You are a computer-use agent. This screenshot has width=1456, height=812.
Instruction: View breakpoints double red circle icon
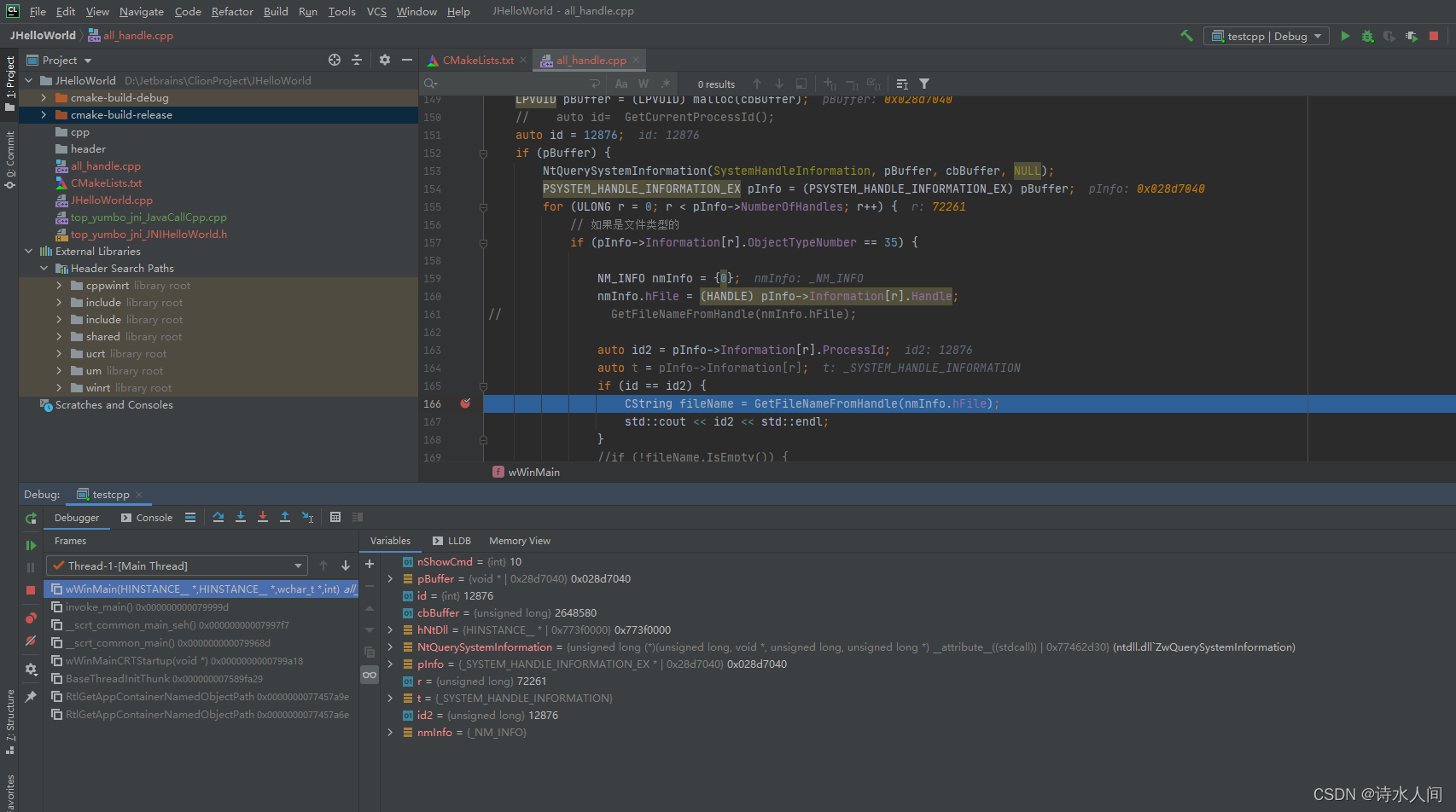pos(31,618)
